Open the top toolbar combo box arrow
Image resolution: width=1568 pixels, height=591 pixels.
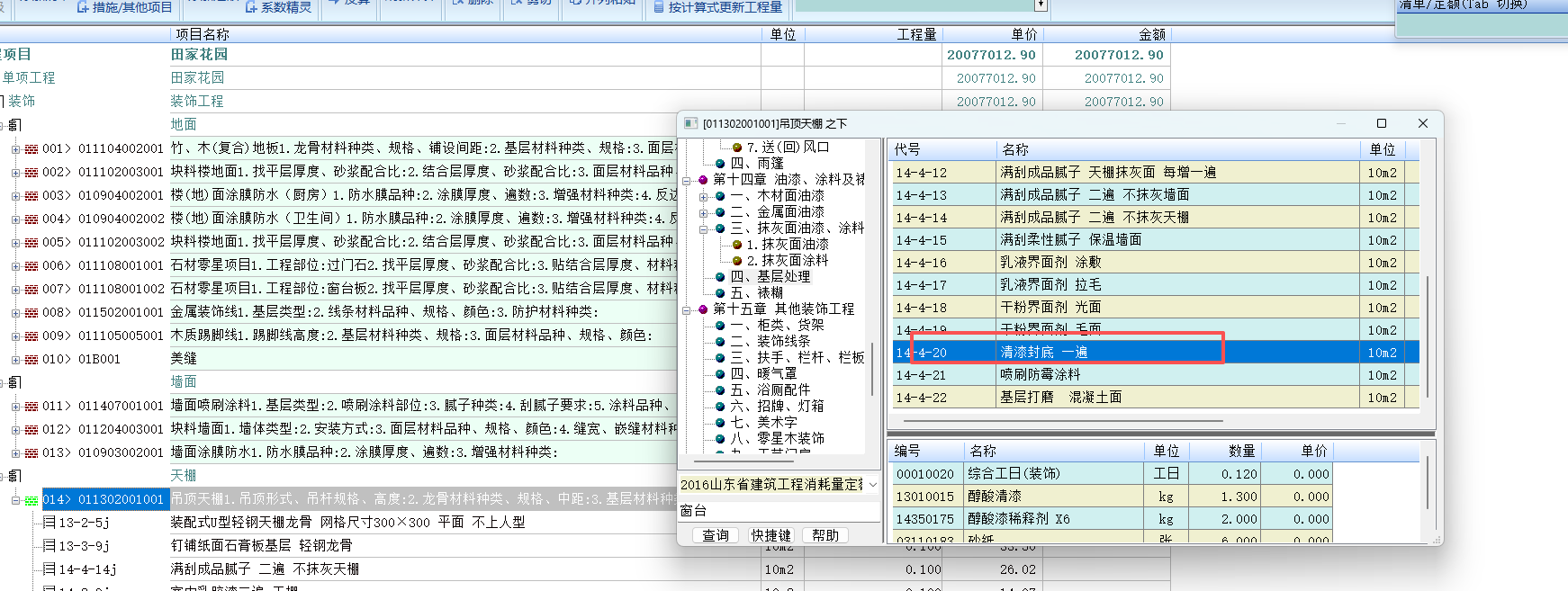tap(1041, 5)
